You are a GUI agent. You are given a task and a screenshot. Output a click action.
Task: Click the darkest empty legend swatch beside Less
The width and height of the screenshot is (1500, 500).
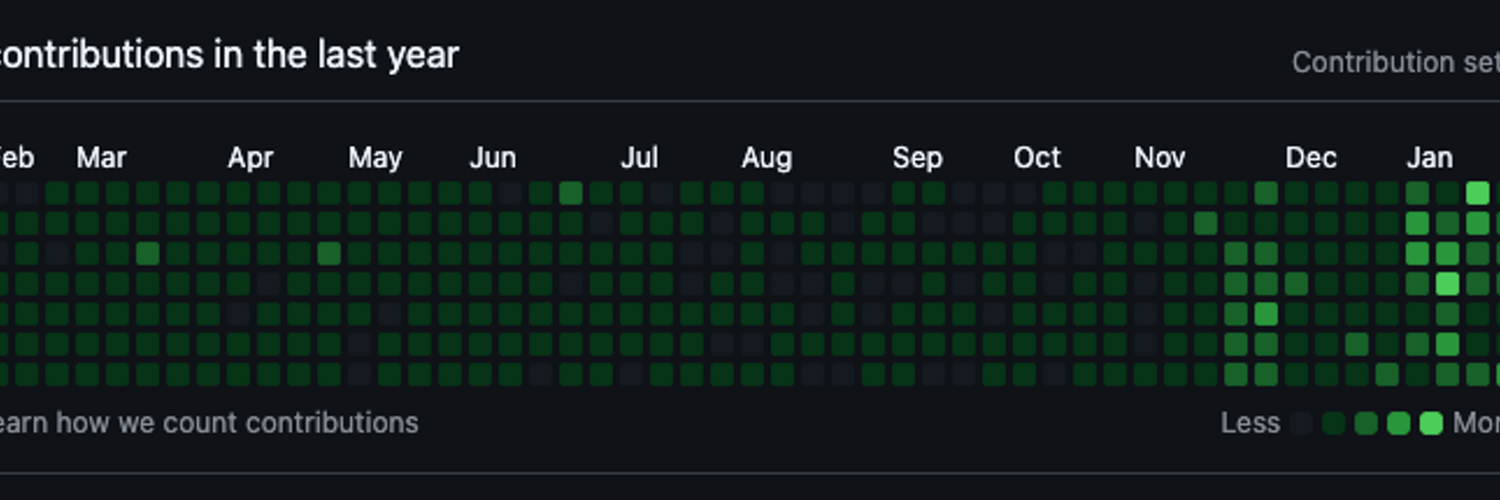[1301, 423]
